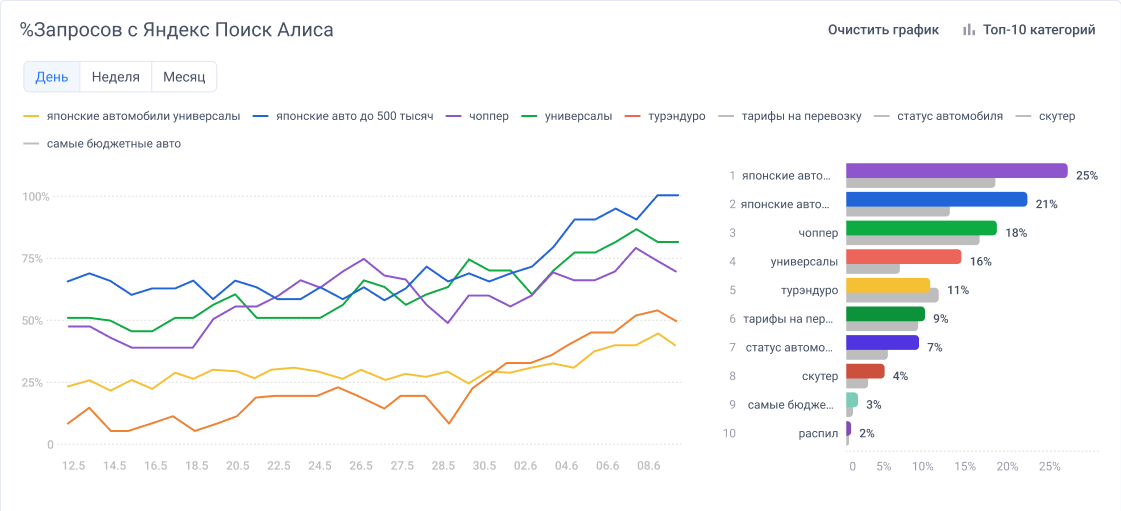Click the red скутер 4% bar
The height and width of the screenshot is (511, 1121).
coord(865,371)
